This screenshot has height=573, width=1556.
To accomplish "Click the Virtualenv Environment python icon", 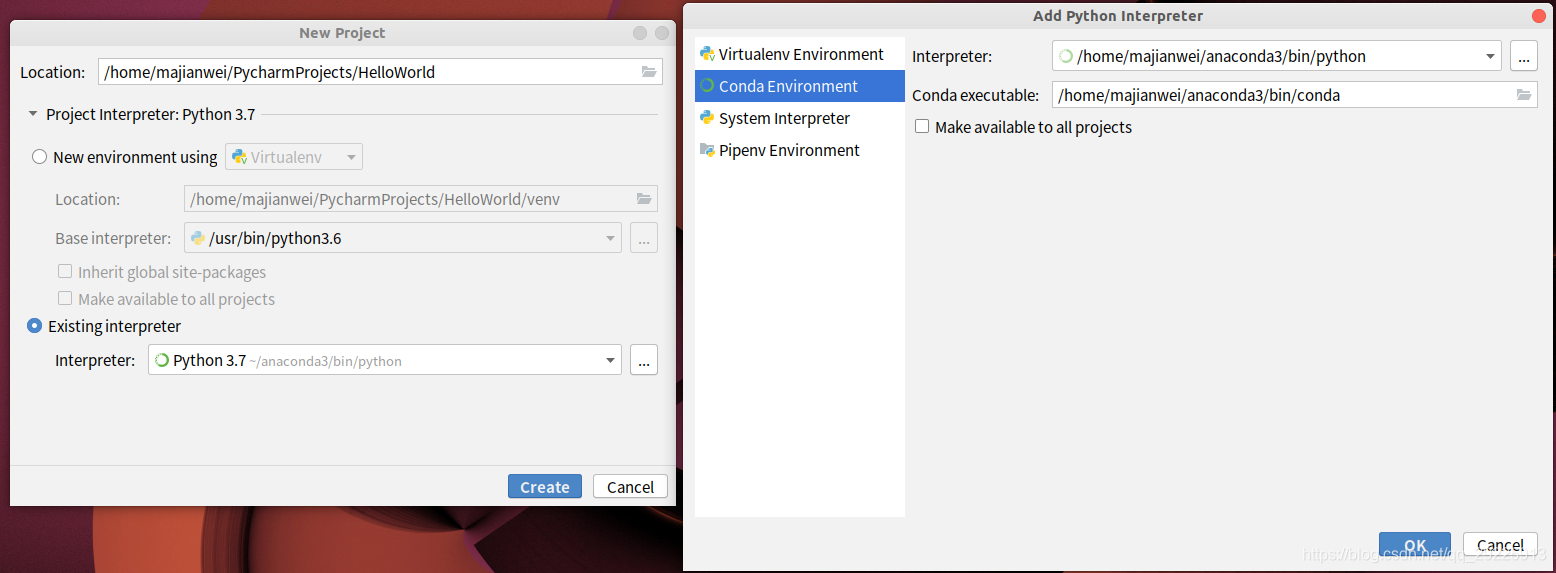I will [x=707, y=54].
